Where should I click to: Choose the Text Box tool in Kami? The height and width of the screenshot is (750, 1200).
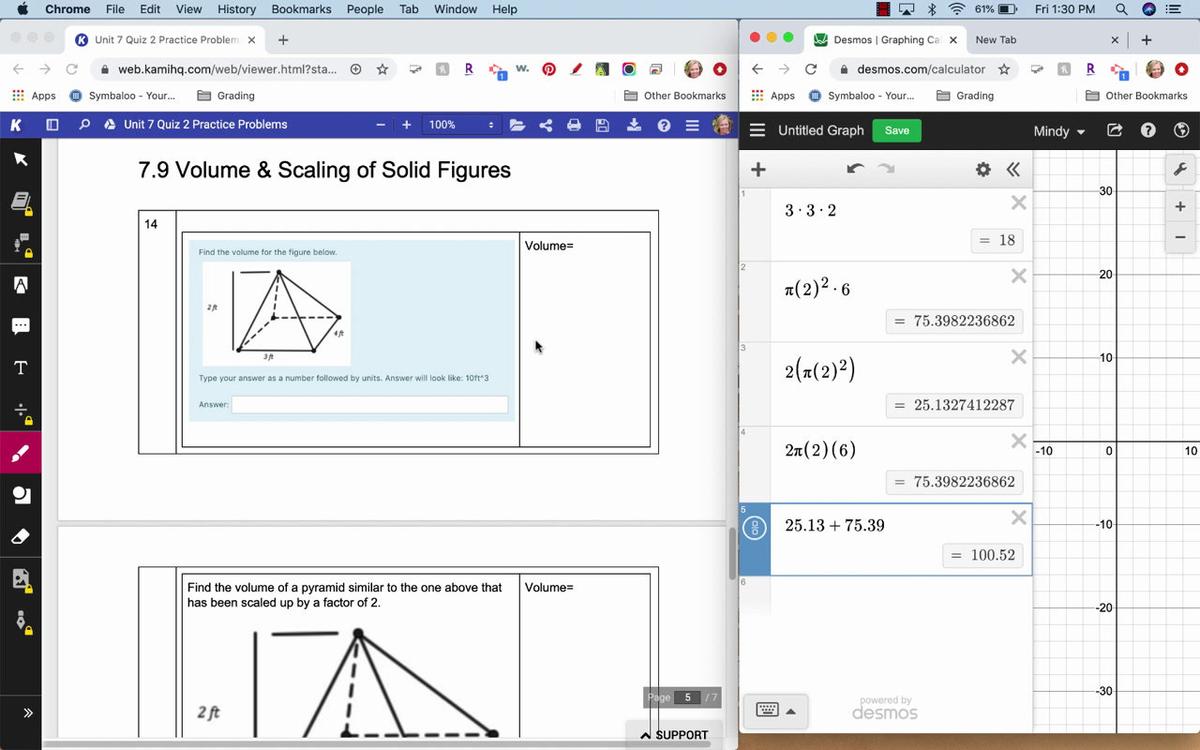pos(20,368)
